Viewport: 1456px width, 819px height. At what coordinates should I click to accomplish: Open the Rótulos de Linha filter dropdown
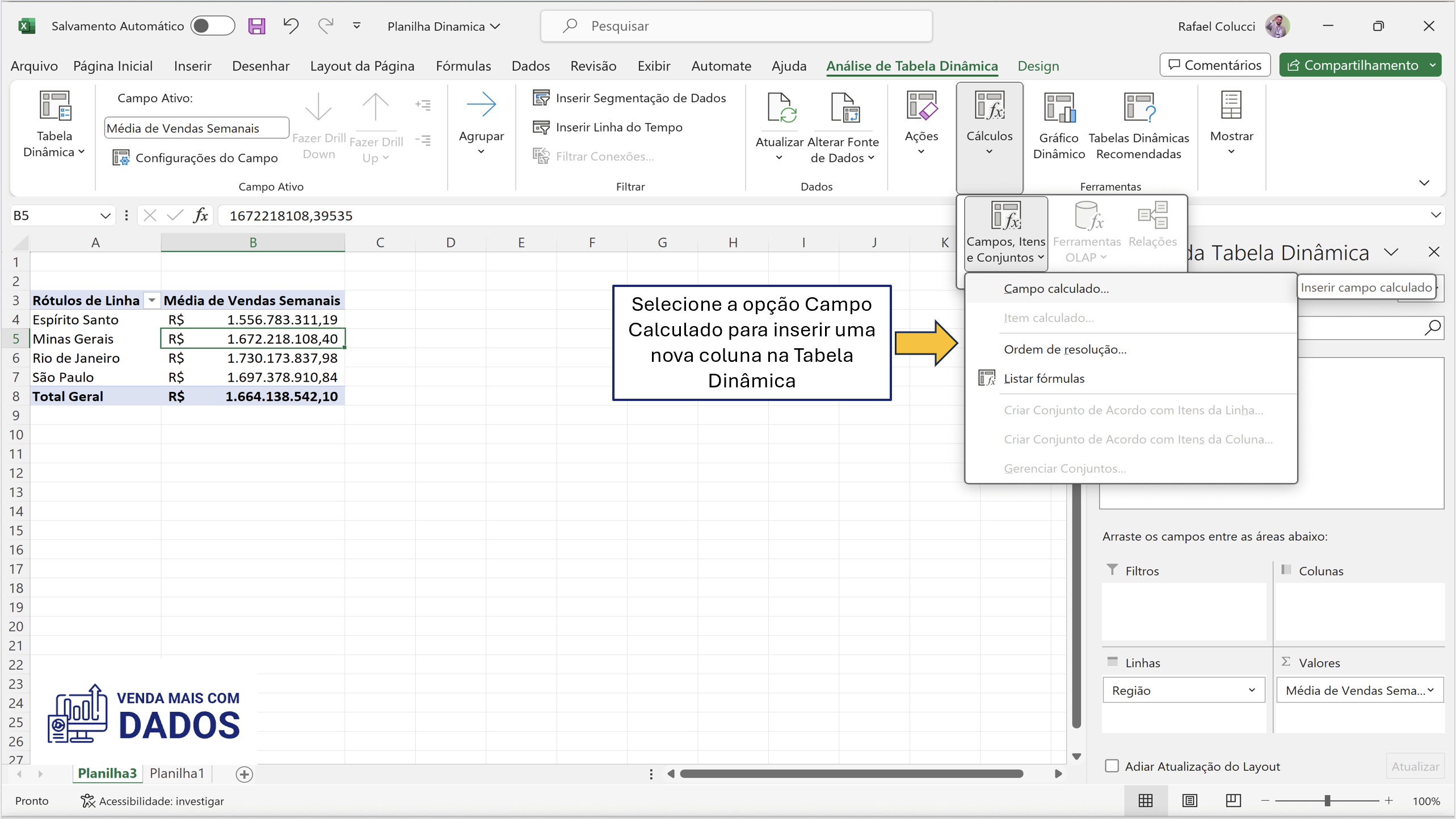[x=151, y=300]
